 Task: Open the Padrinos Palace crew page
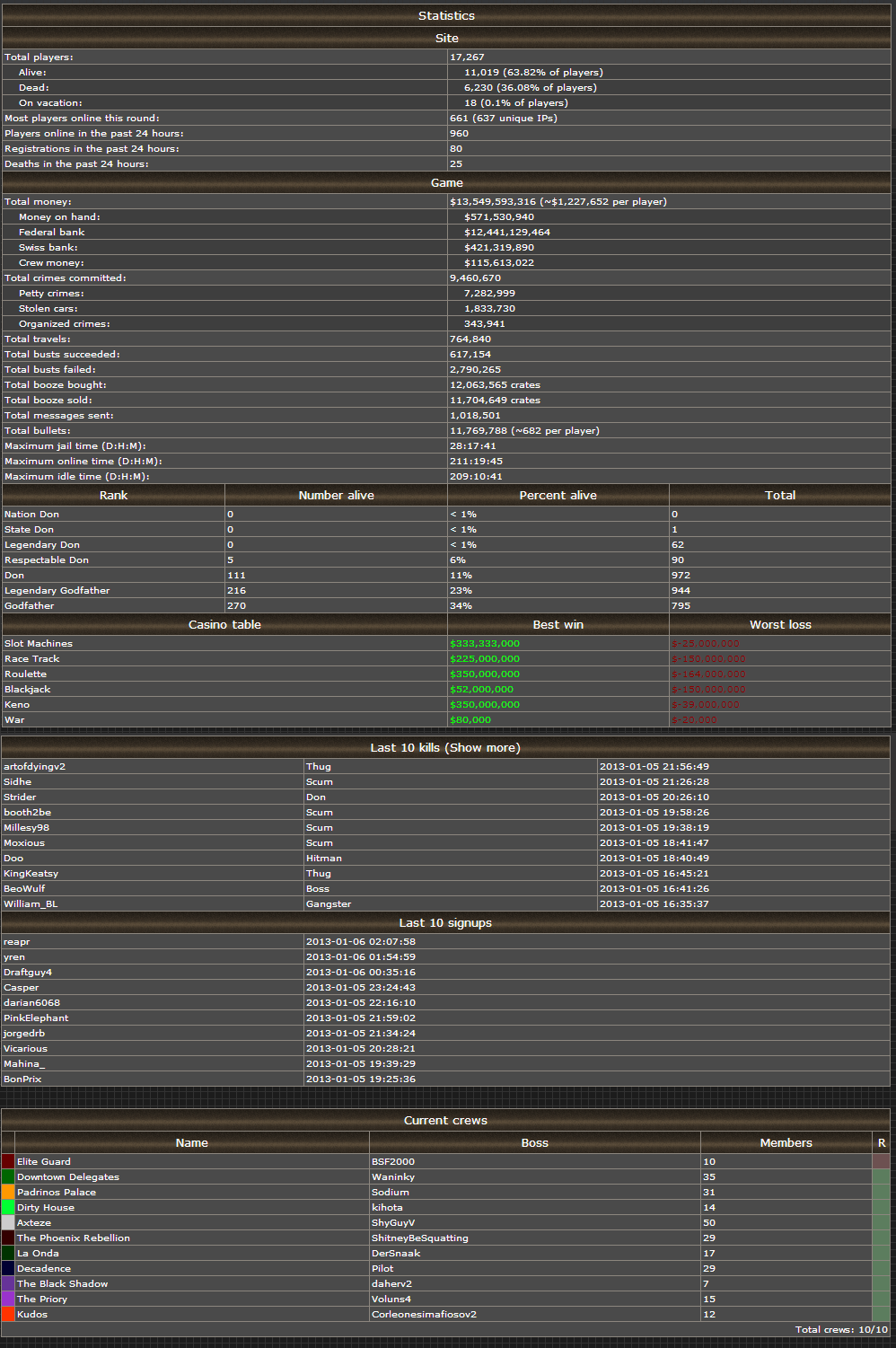[57, 1192]
